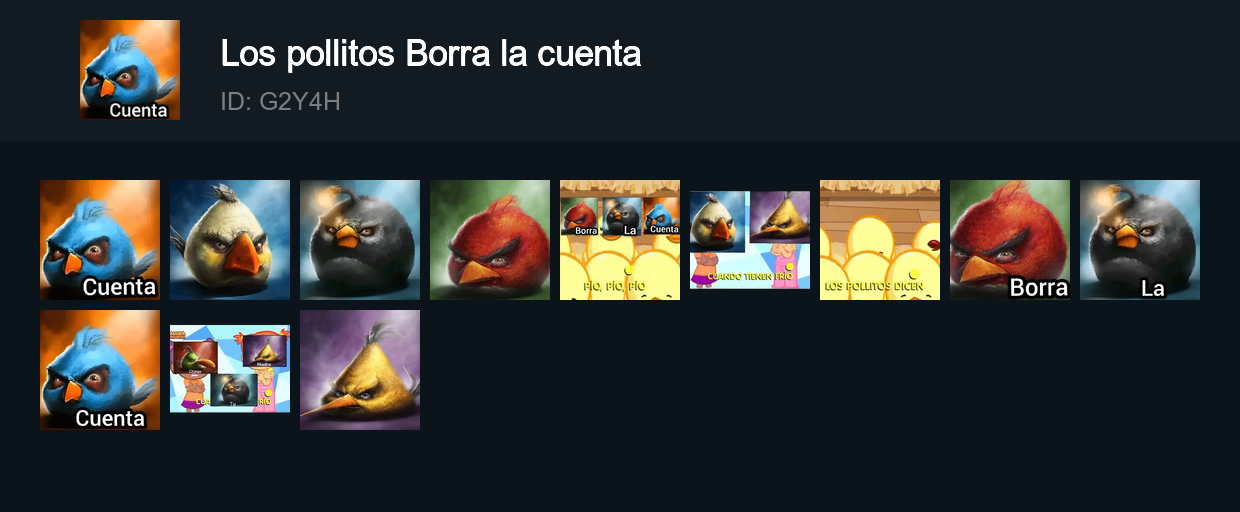Screen dimensions: 1240x512
Task: Open the 'Cuando tienen frío' collage thumbnail
Action: (x=750, y=240)
